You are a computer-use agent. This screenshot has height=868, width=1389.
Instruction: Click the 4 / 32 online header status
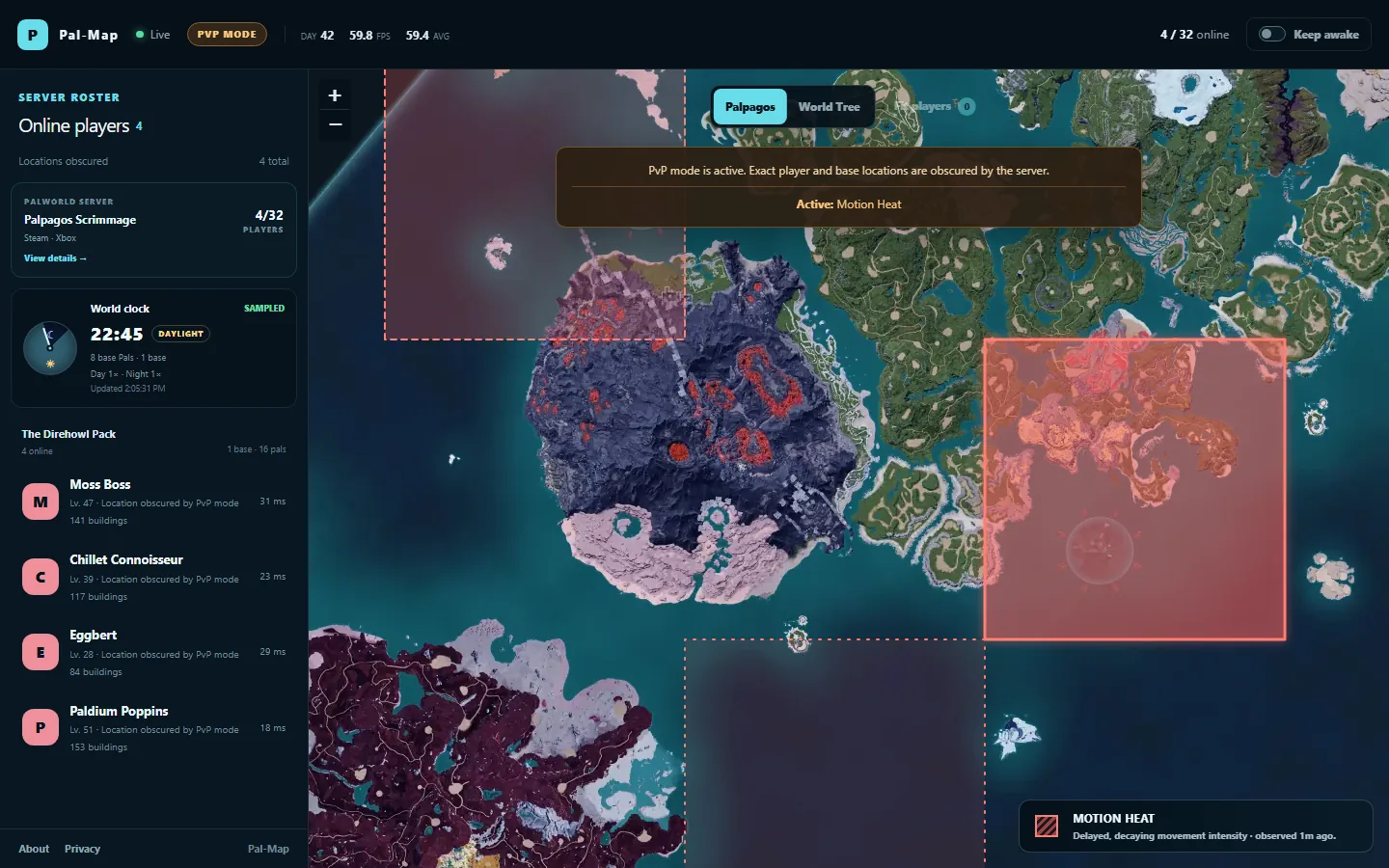(x=1194, y=35)
